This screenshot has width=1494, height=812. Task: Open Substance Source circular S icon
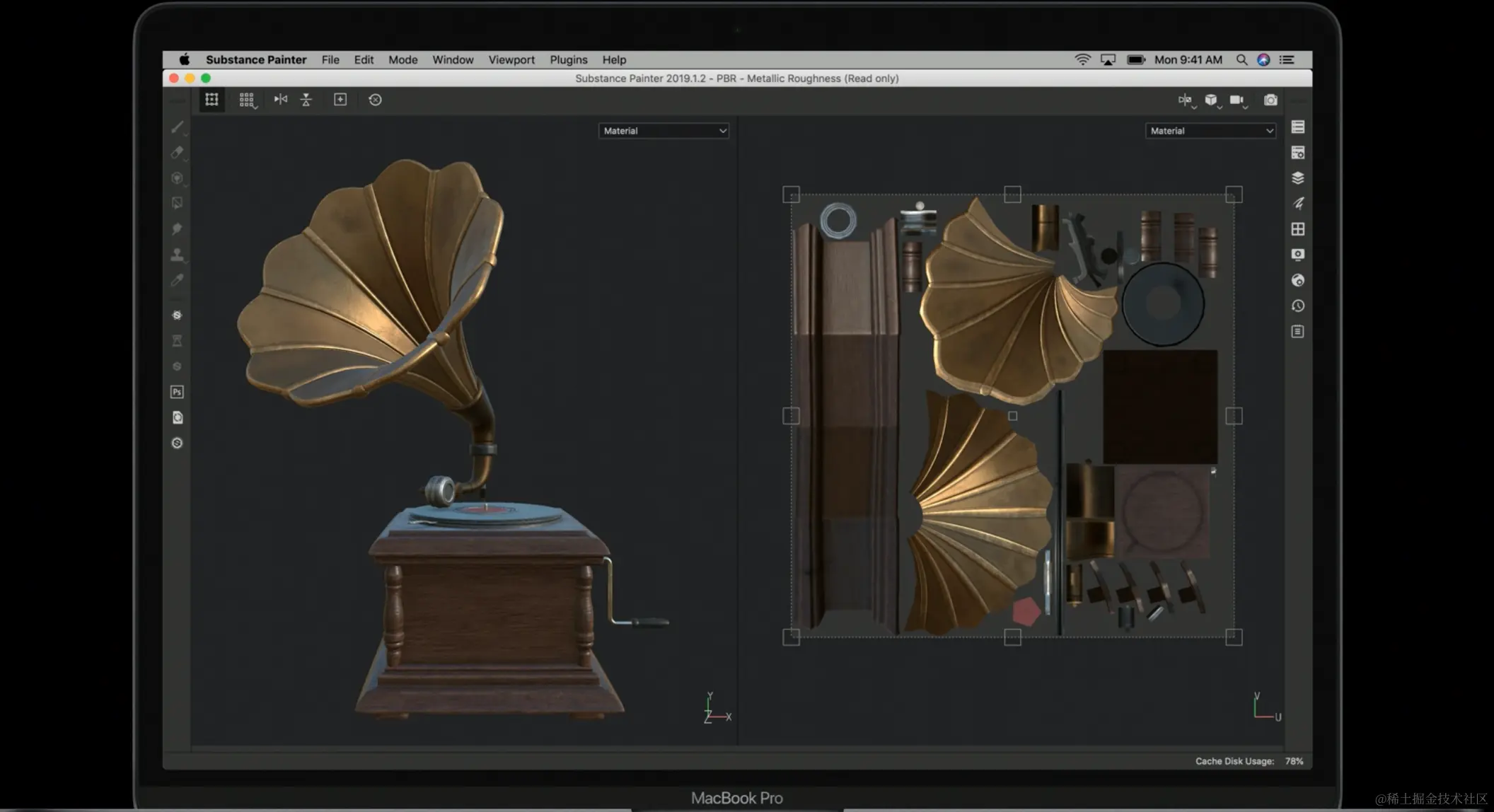(x=178, y=443)
